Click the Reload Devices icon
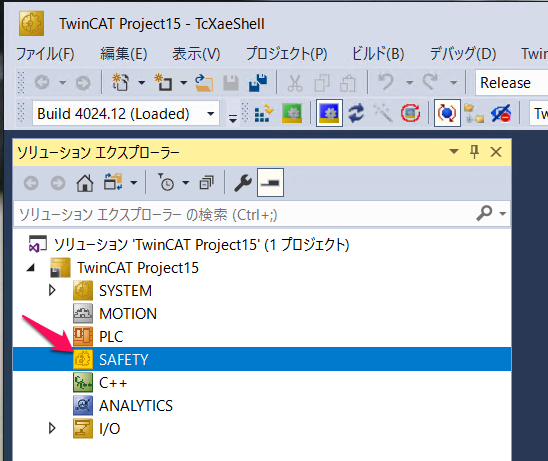This screenshot has width=548, height=461. pos(356,113)
